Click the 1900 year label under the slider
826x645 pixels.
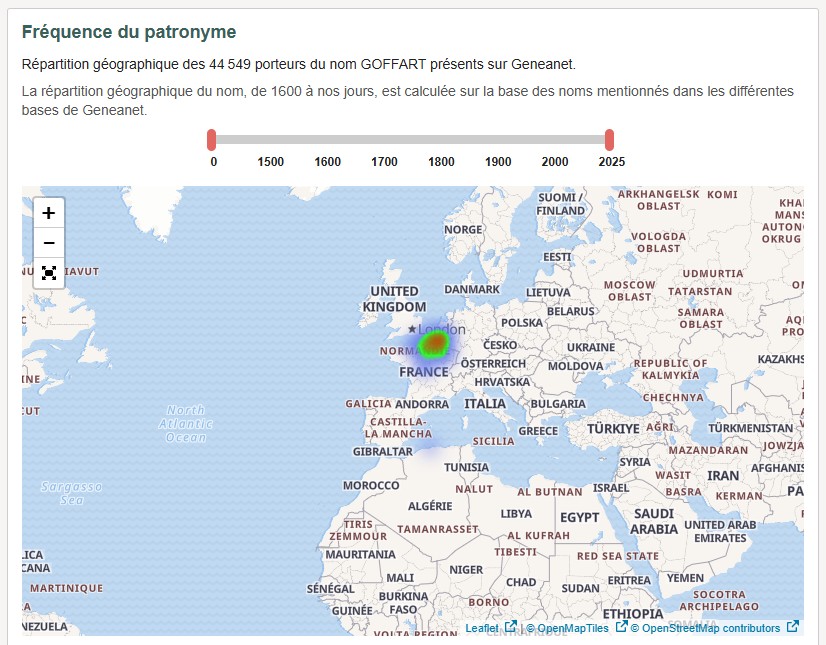click(498, 162)
